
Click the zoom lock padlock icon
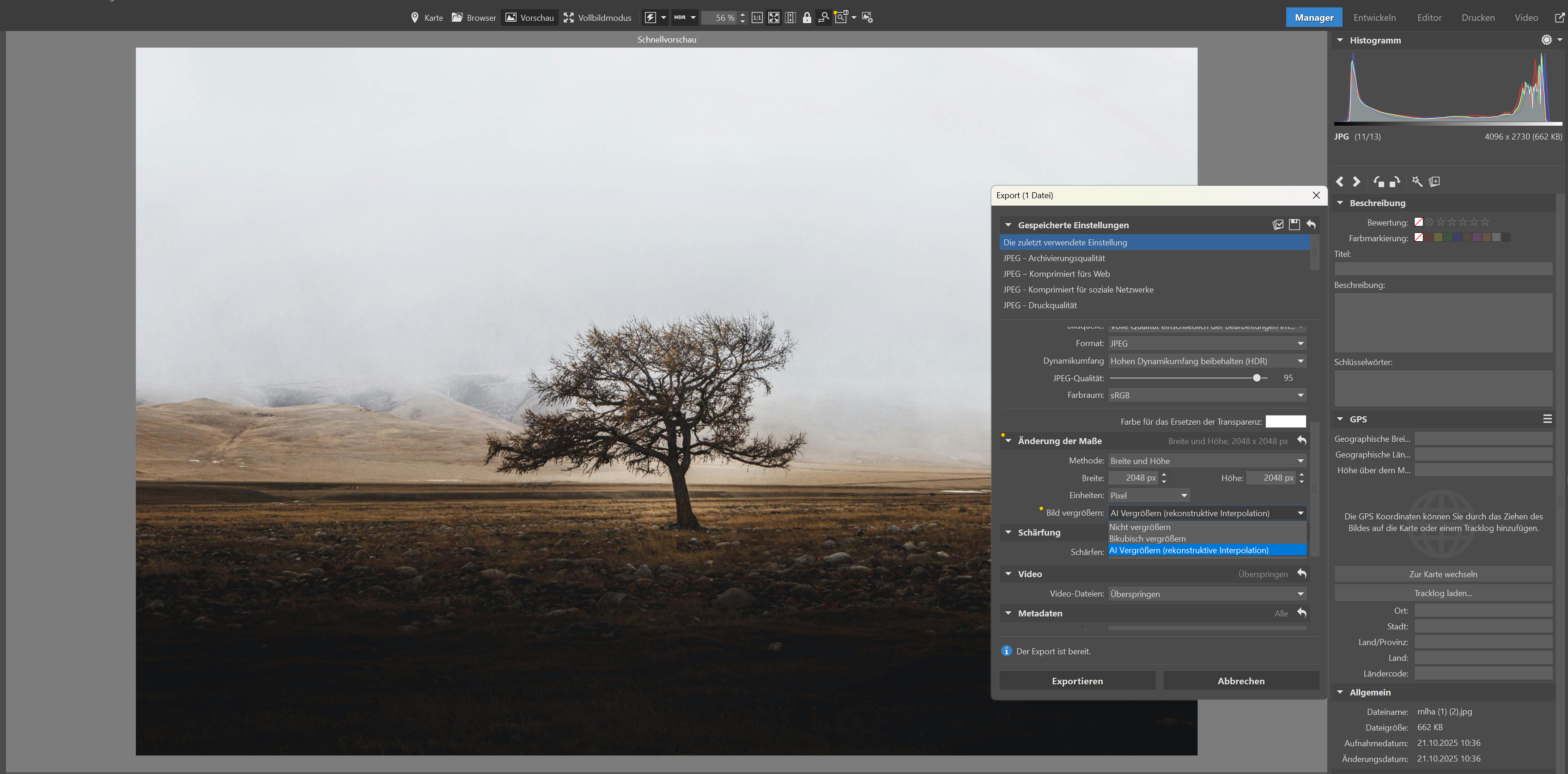coord(807,18)
